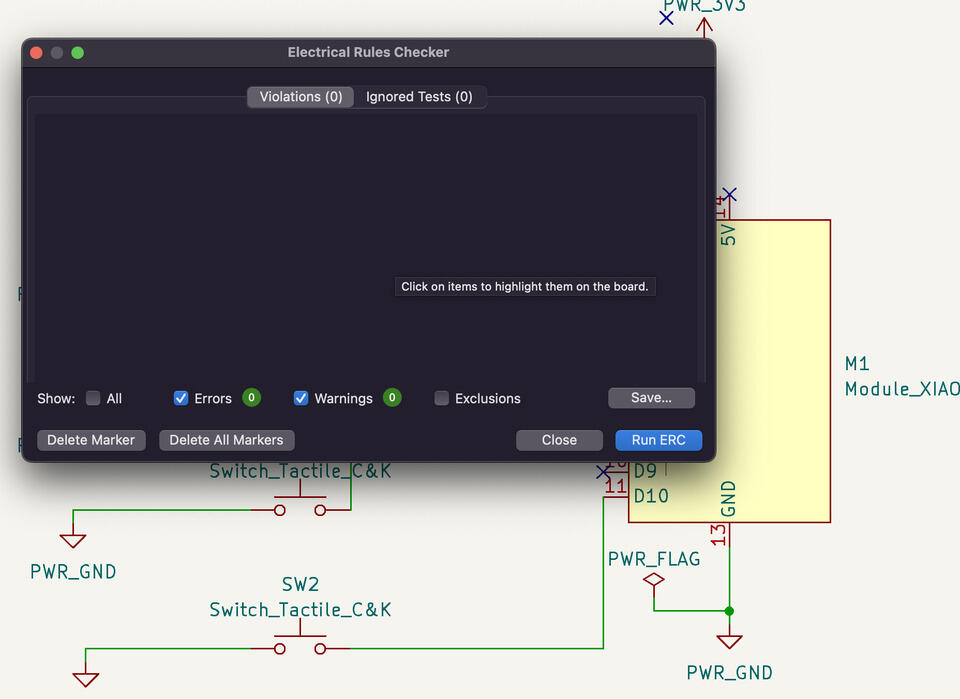Select the no-connect X near D9
Screen dimensions: 960x699
(x=604, y=472)
